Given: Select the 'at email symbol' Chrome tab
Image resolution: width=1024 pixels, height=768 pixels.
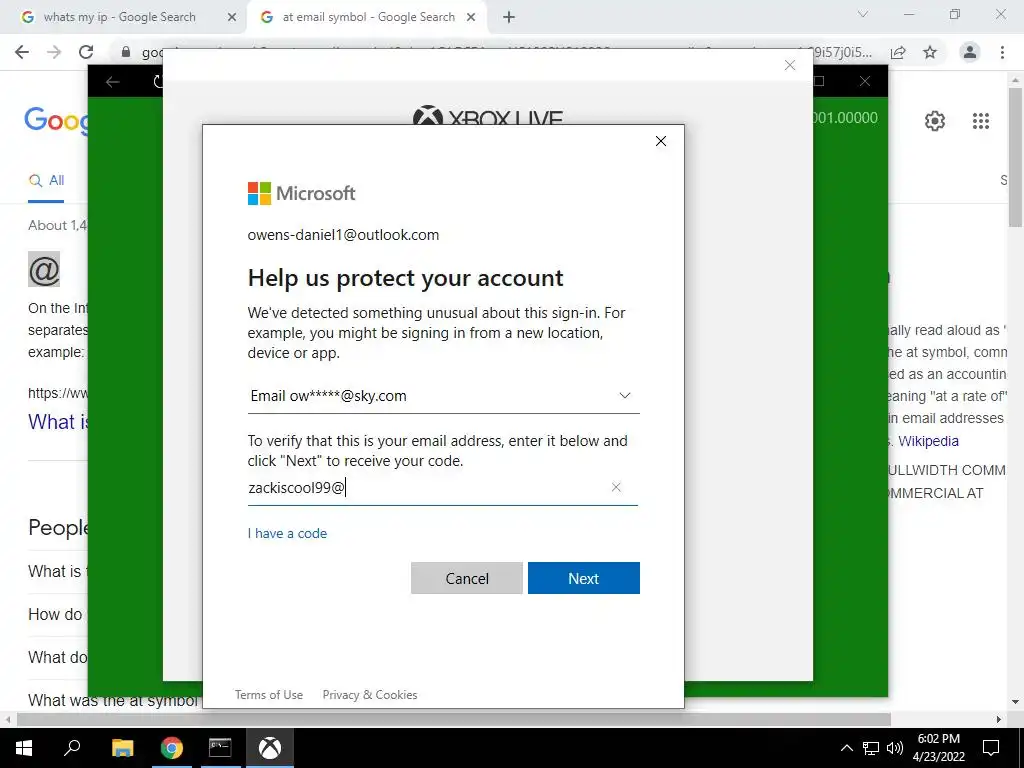Looking at the screenshot, I should click(x=368, y=17).
